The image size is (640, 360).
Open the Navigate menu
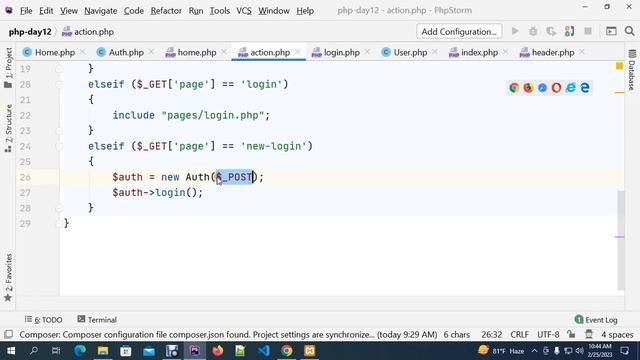[100, 11]
